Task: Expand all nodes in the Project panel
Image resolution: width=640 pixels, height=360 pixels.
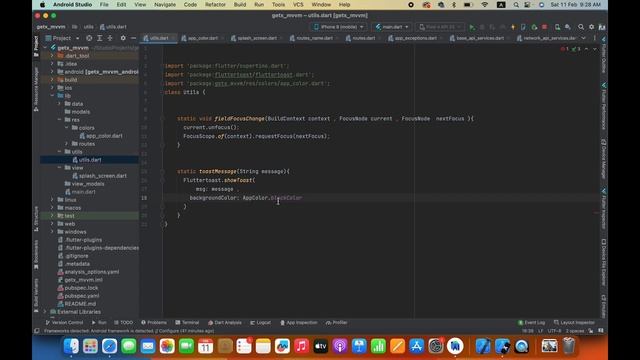Action: [x=100, y=38]
